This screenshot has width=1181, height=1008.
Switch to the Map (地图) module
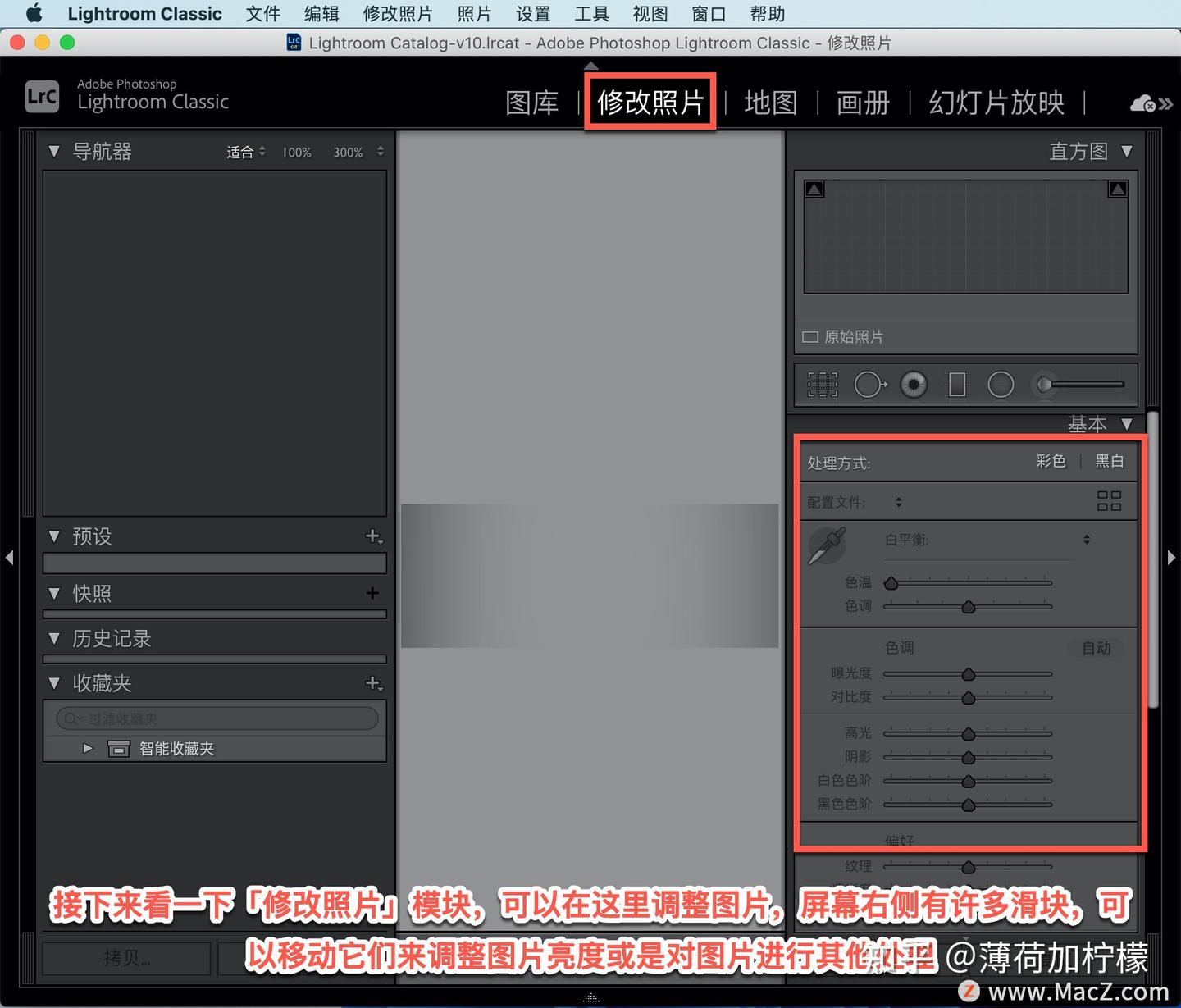(x=771, y=103)
